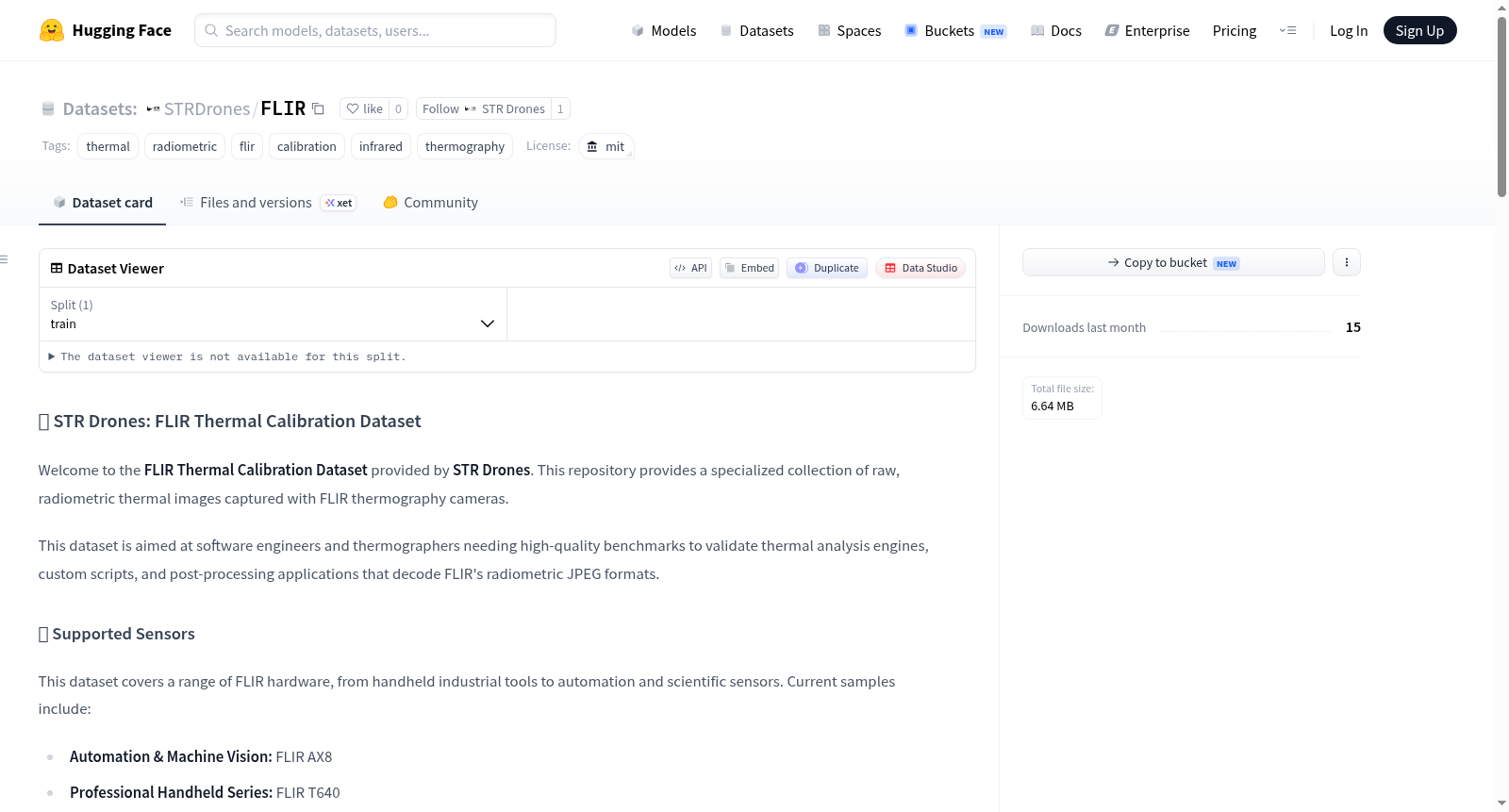Click the Datasets: breadcrumb label

[100, 108]
